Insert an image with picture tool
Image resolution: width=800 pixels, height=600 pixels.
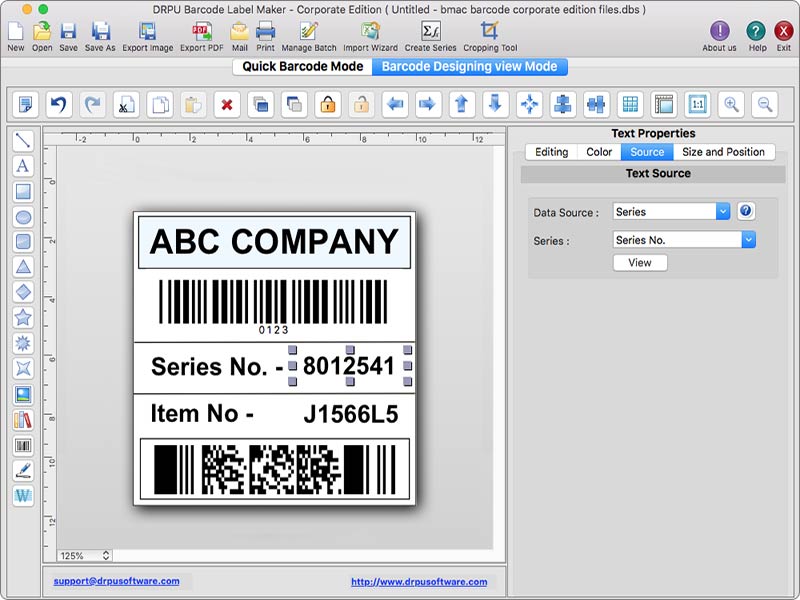23,394
